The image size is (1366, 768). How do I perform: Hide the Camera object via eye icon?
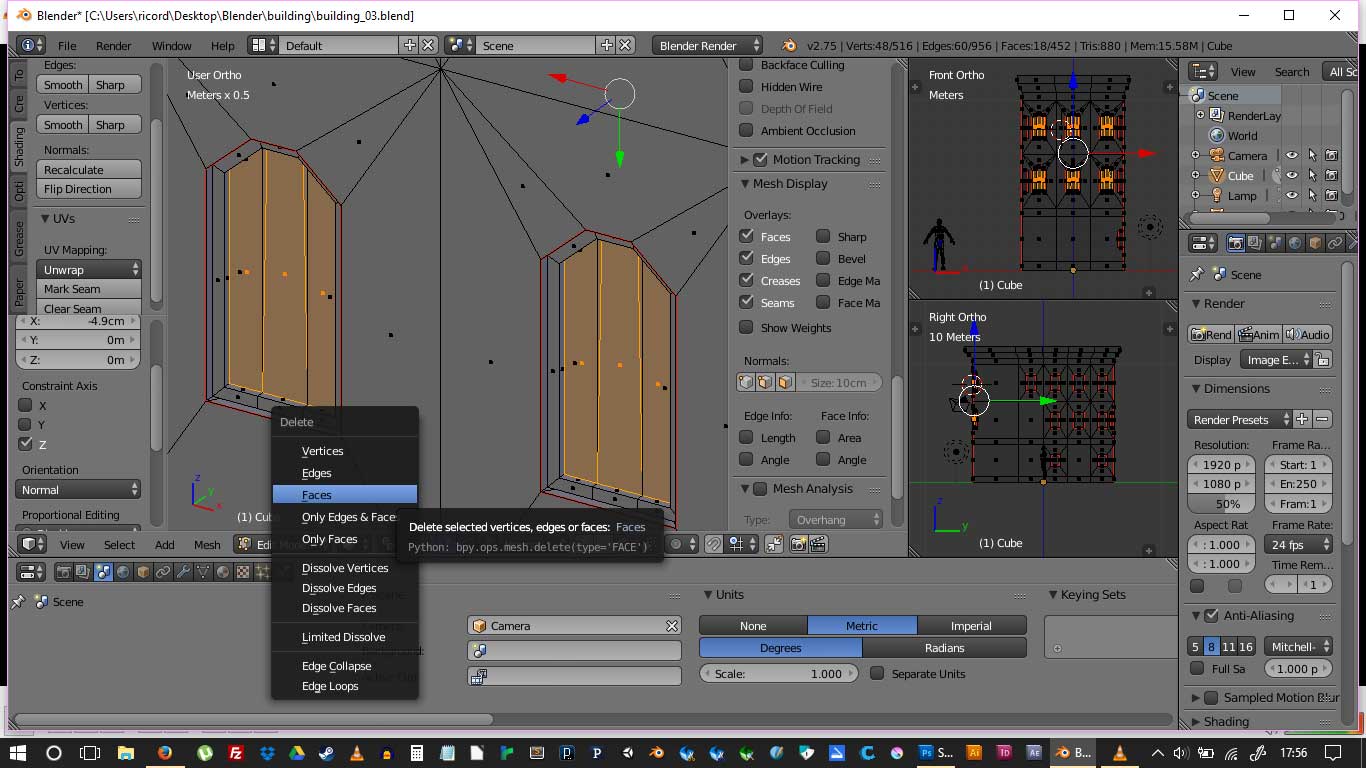[1291, 156]
